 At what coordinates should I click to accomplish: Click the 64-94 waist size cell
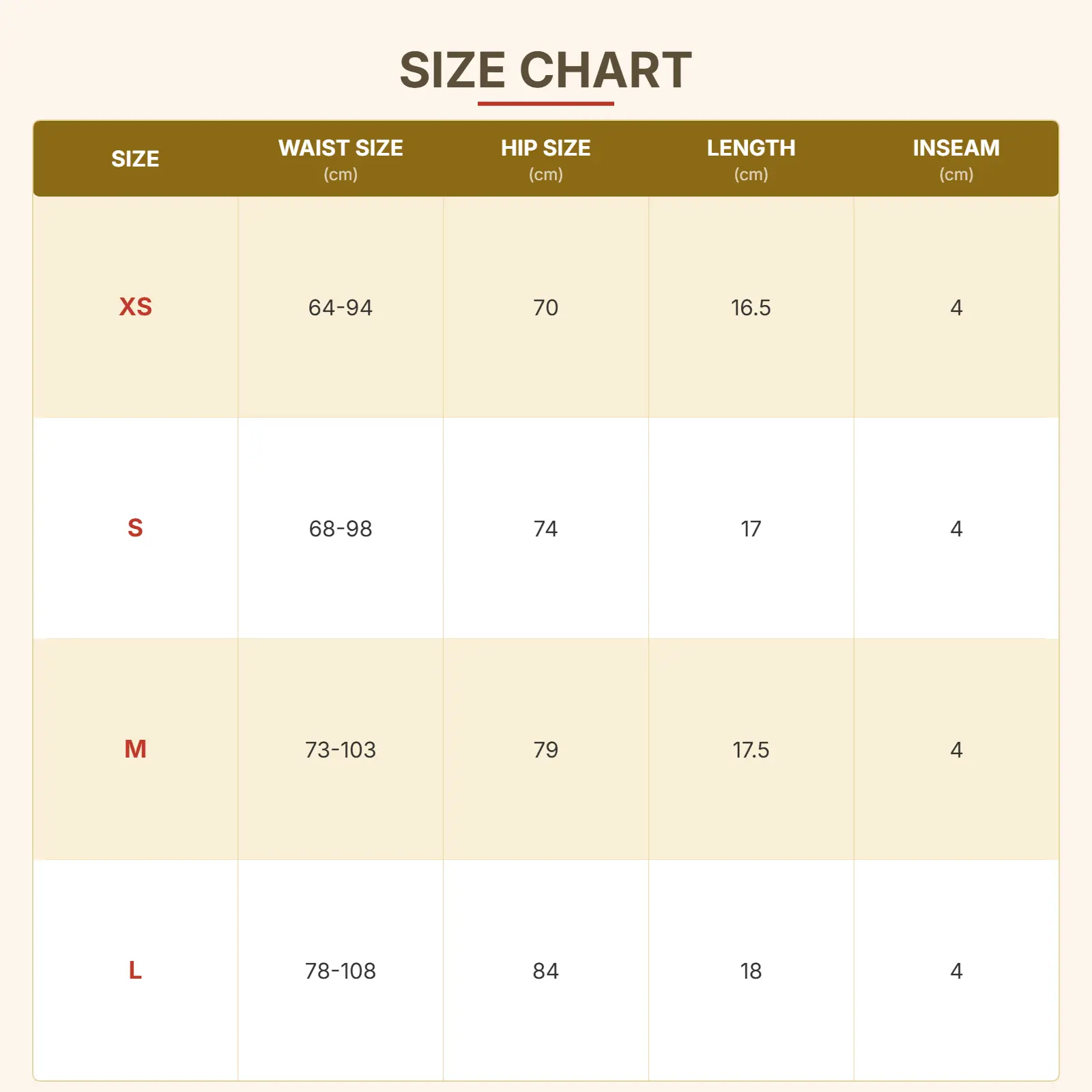(x=341, y=308)
